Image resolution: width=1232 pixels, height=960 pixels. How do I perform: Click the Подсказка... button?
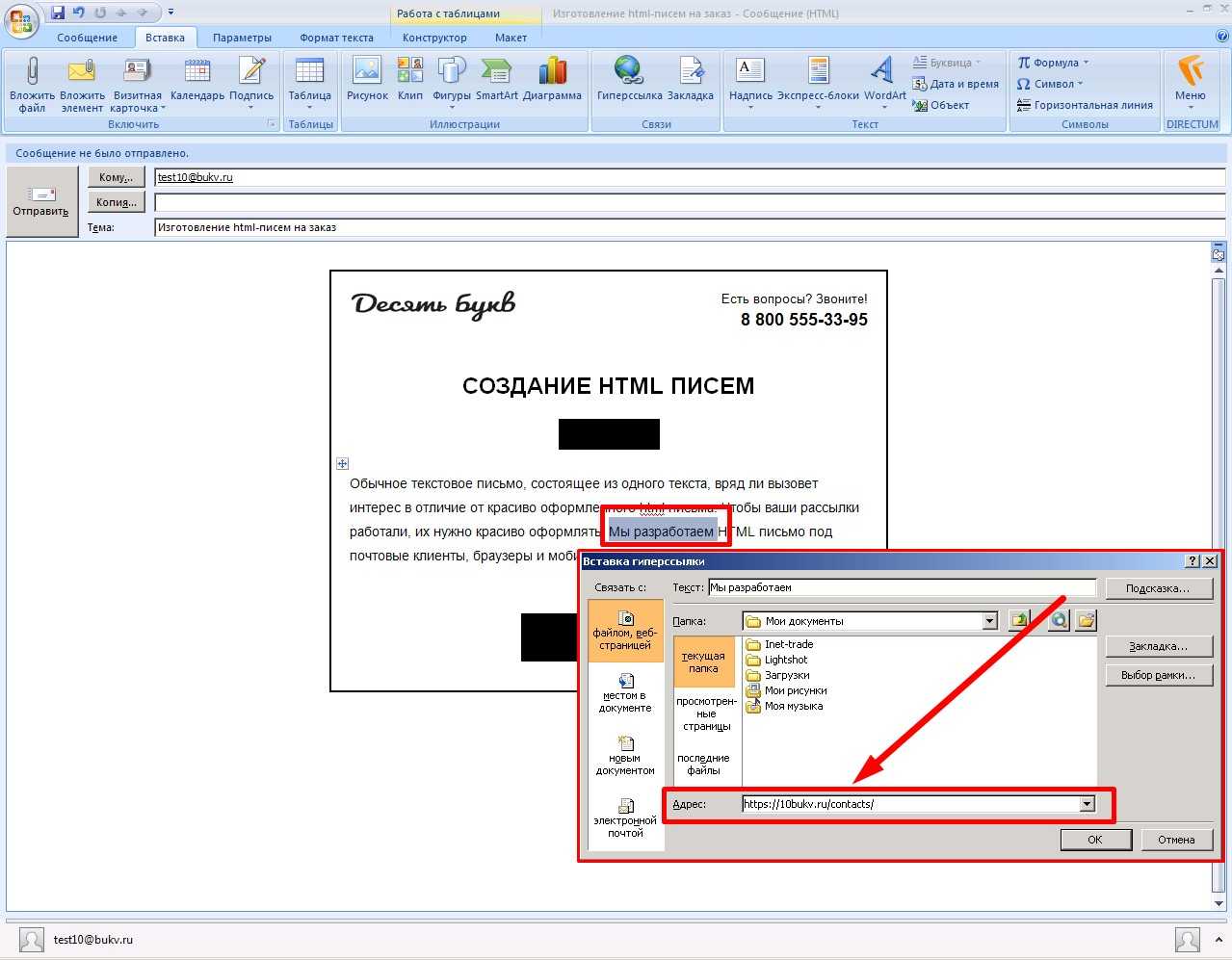pyautogui.click(x=1157, y=588)
